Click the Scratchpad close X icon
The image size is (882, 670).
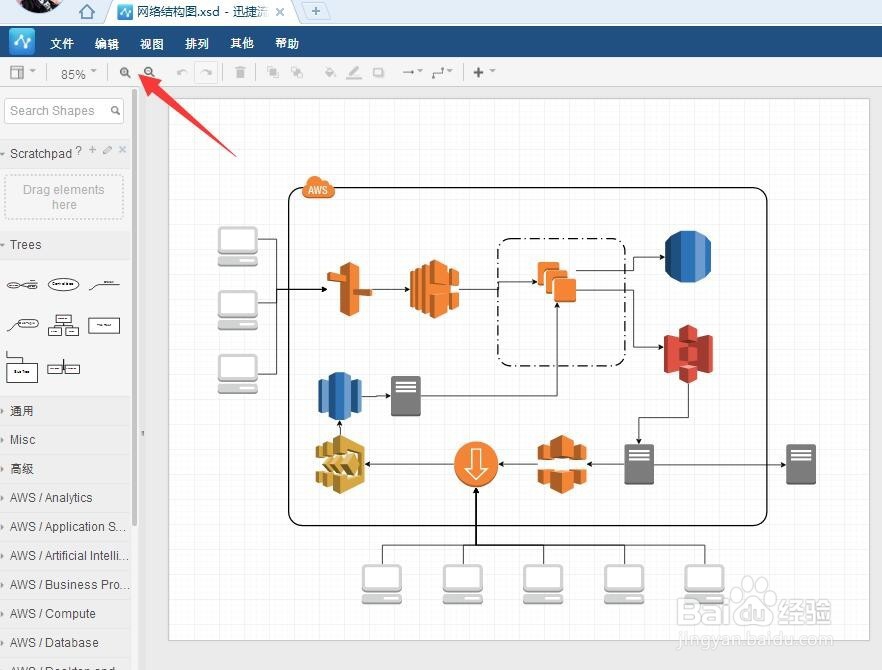[123, 150]
